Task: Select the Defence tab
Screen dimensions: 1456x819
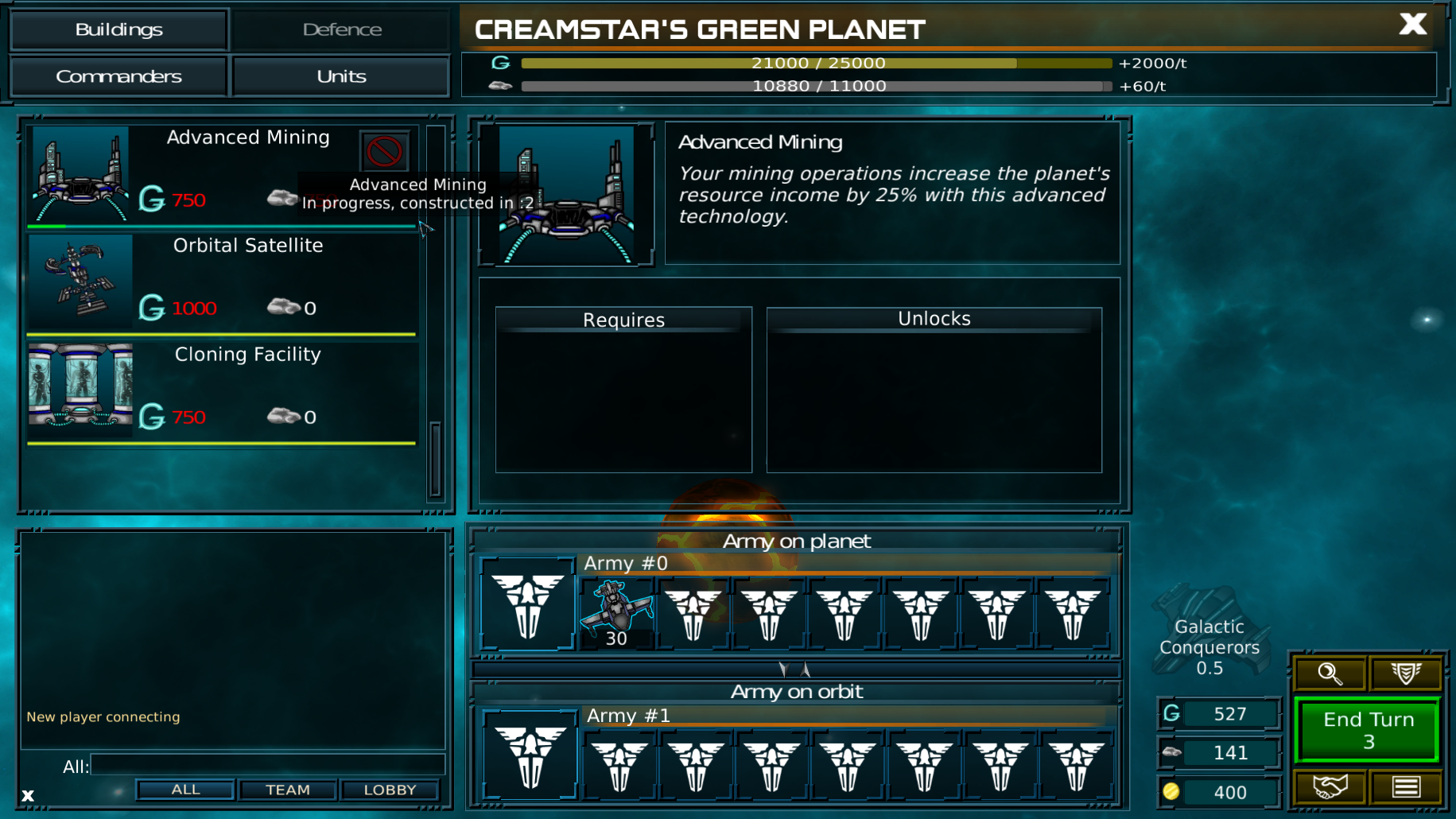Action: click(x=341, y=29)
